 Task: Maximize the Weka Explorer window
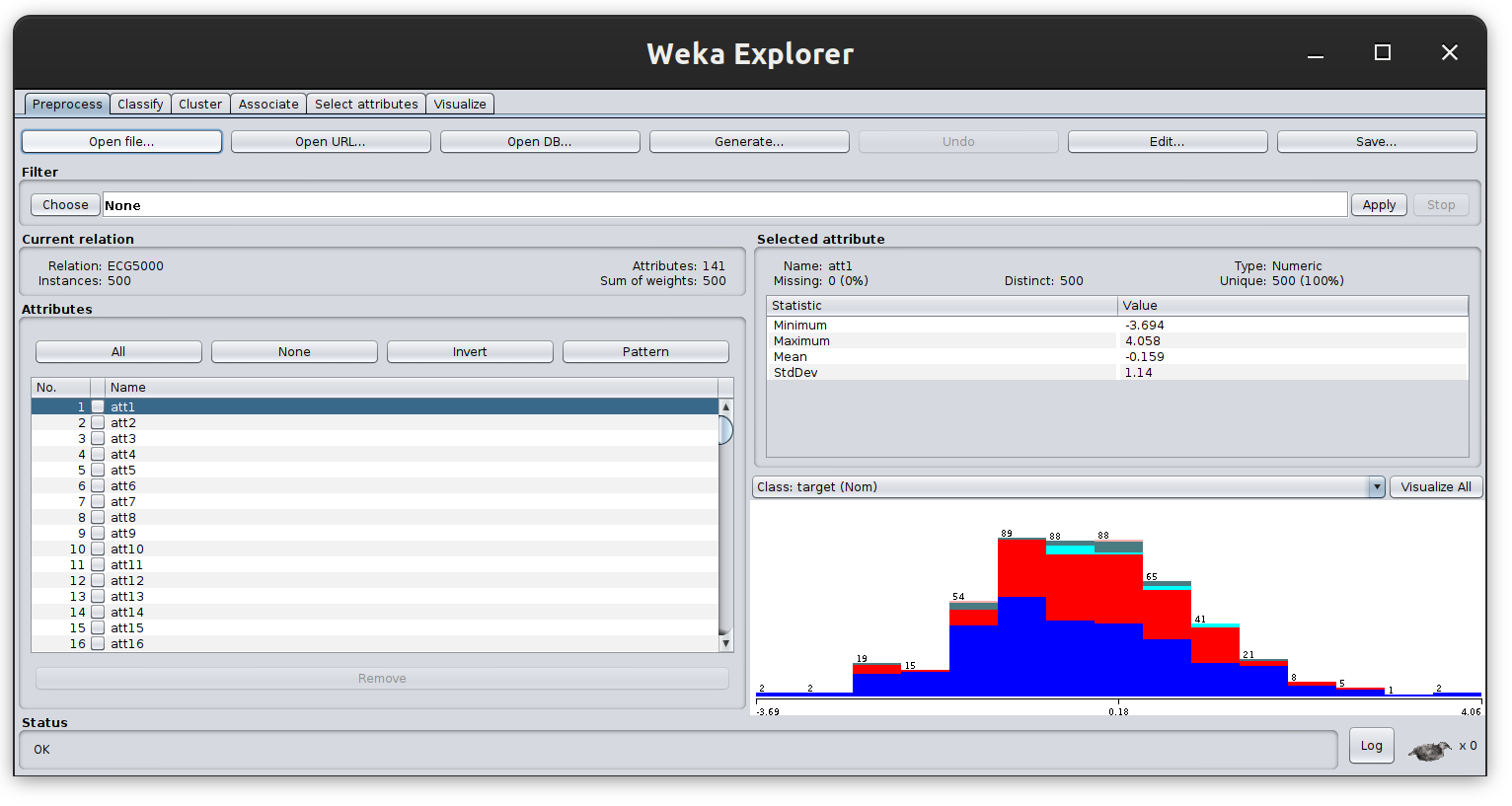point(1383,52)
